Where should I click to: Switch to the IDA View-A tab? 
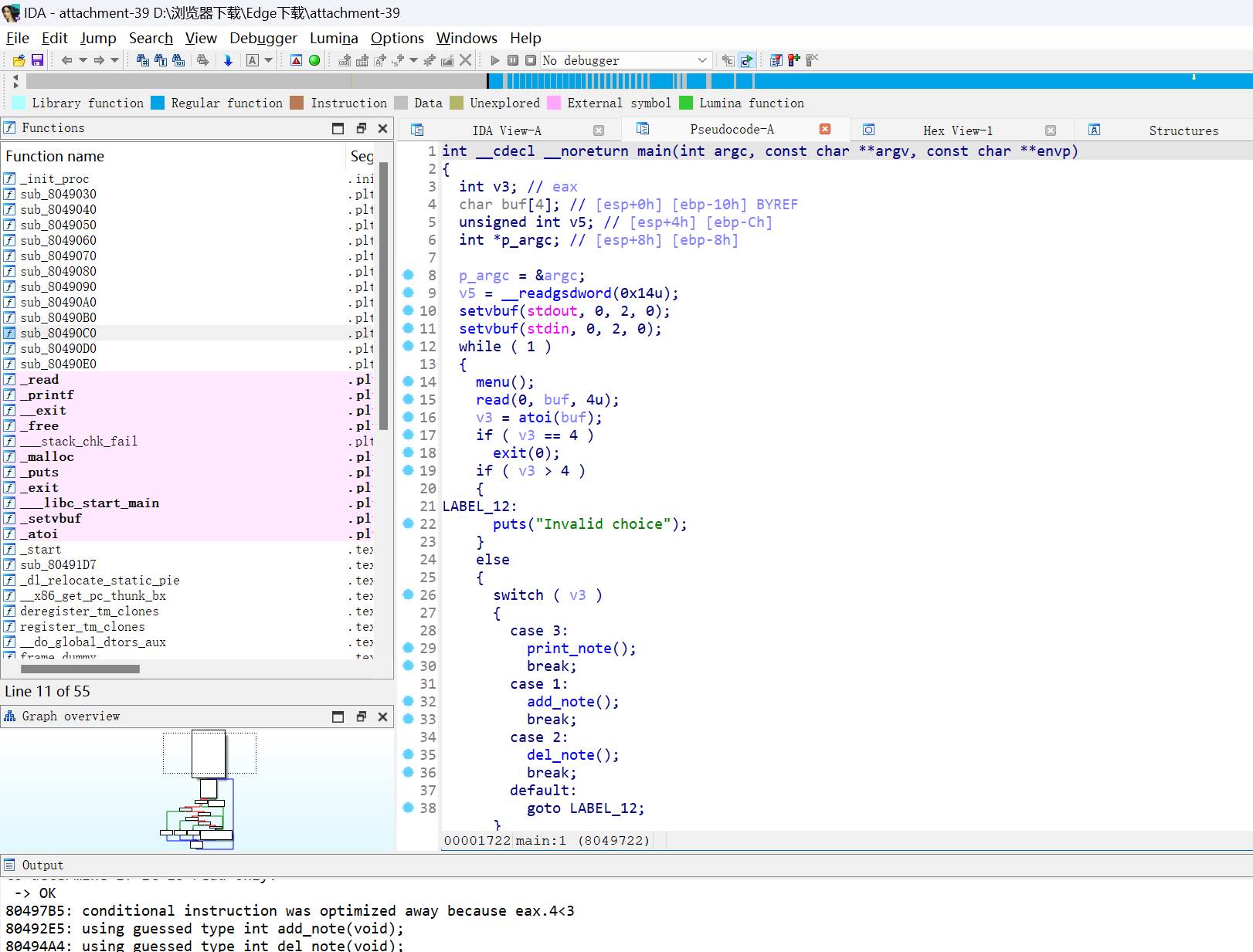[x=507, y=130]
